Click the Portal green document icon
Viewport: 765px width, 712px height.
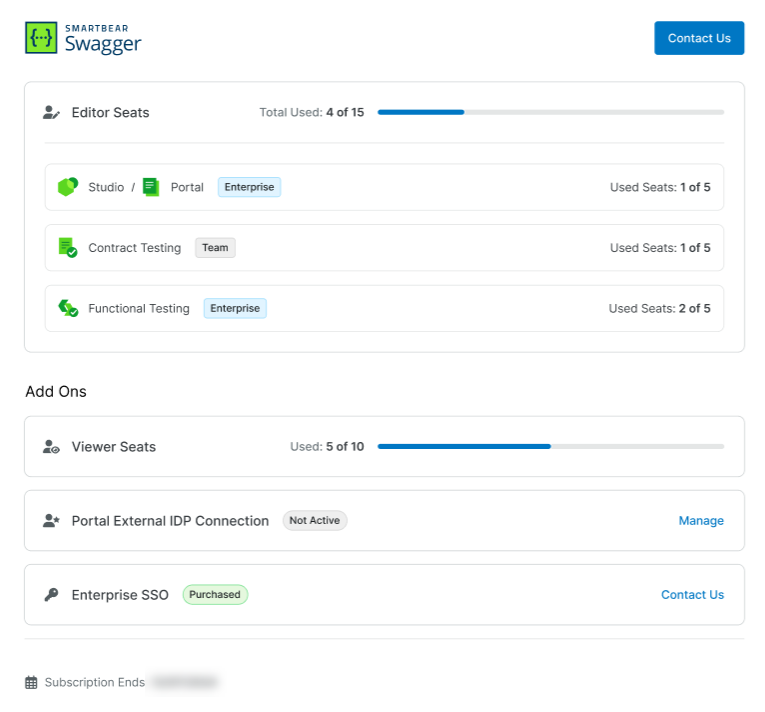(x=151, y=187)
